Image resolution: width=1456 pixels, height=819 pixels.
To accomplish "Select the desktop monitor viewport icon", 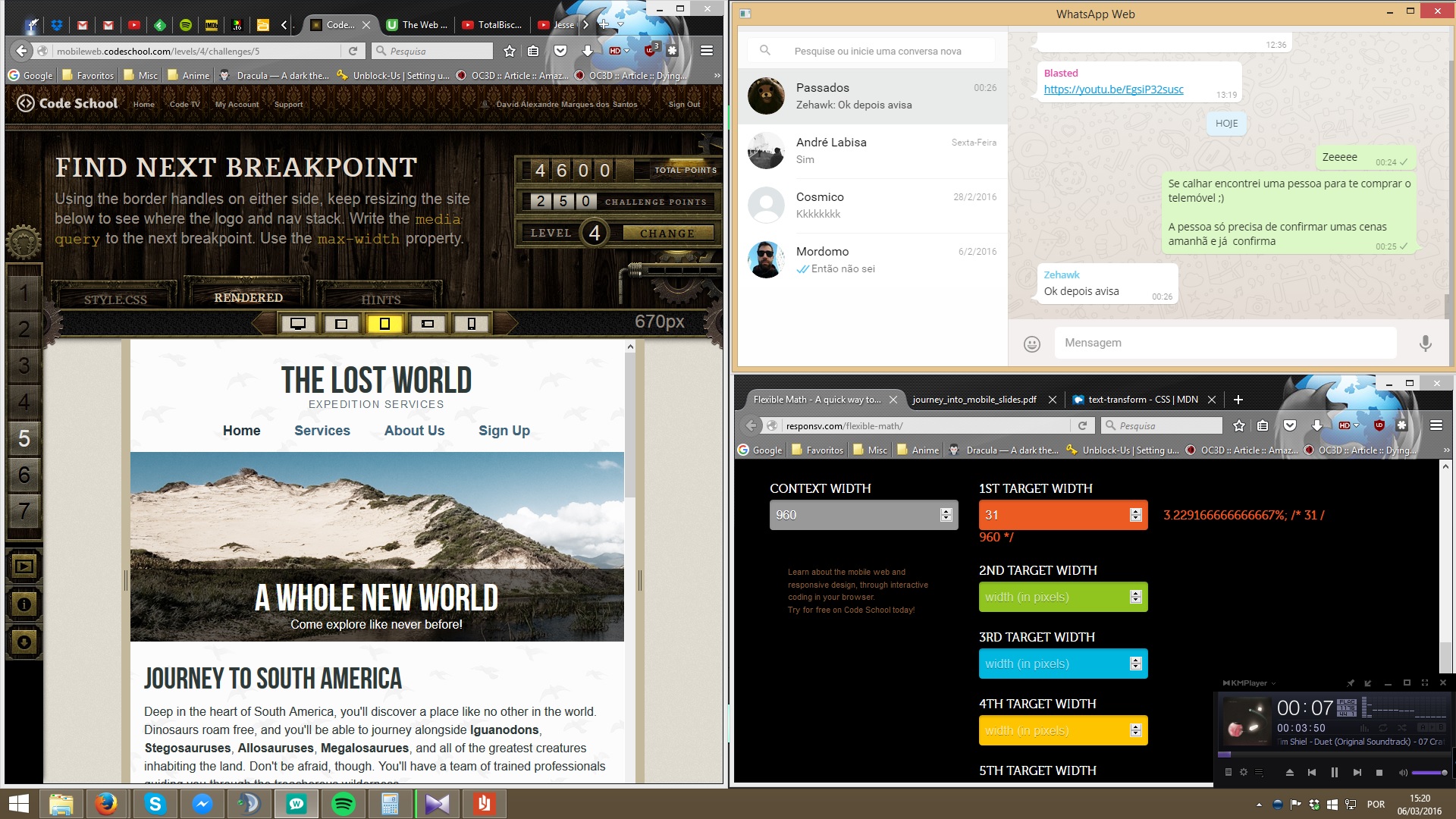I will (298, 324).
